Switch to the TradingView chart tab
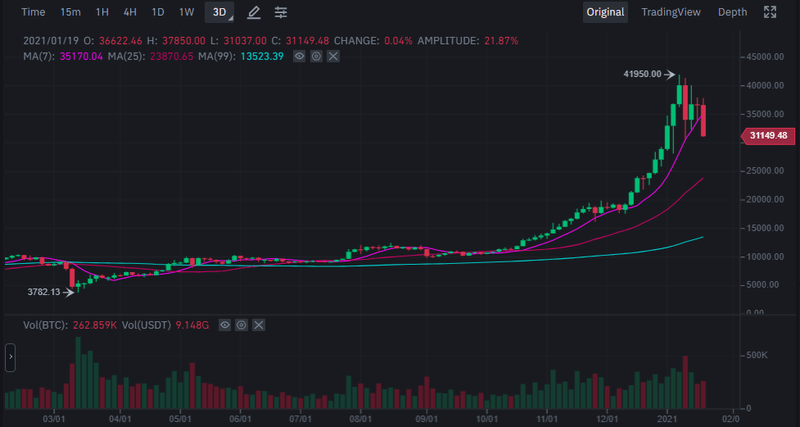The image size is (800, 427). [x=671, y=12]
